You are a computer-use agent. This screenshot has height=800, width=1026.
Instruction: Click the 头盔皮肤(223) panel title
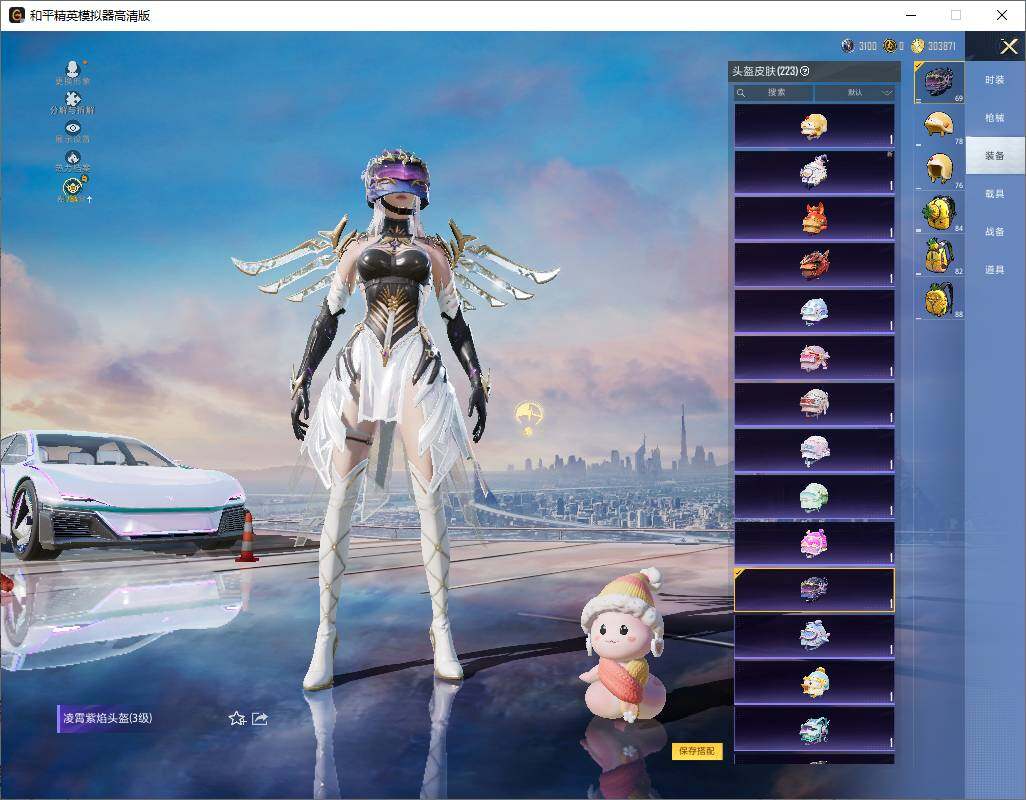pos(765,71)
